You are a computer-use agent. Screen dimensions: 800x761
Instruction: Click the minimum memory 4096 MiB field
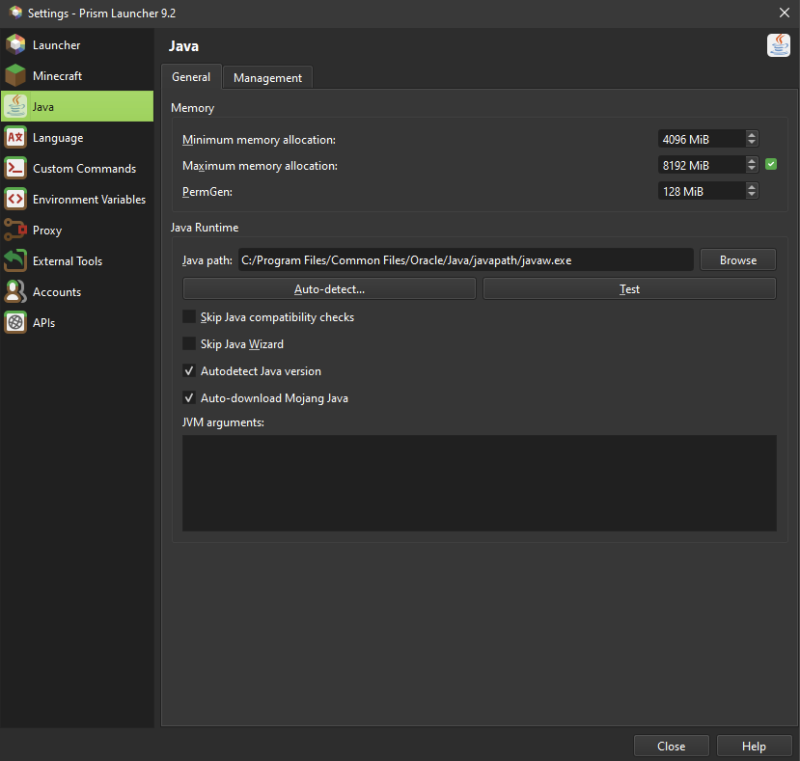pyautogui.click(x=702, y=139)
